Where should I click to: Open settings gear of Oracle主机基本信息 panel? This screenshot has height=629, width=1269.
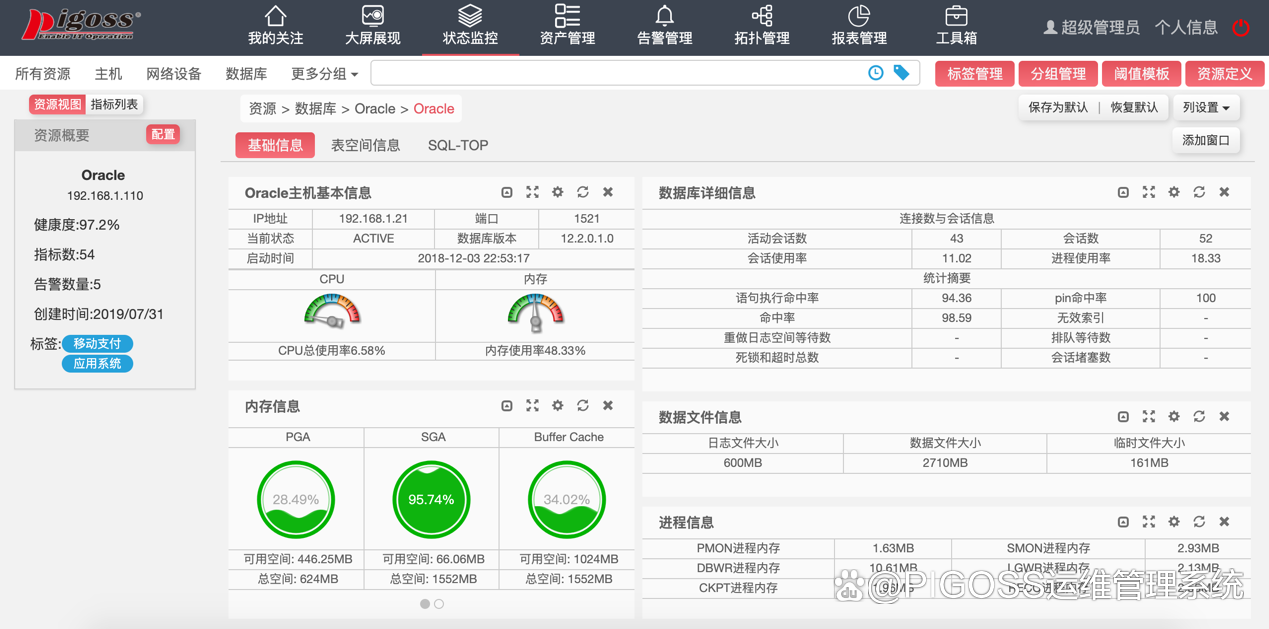[x=557, y=192]
